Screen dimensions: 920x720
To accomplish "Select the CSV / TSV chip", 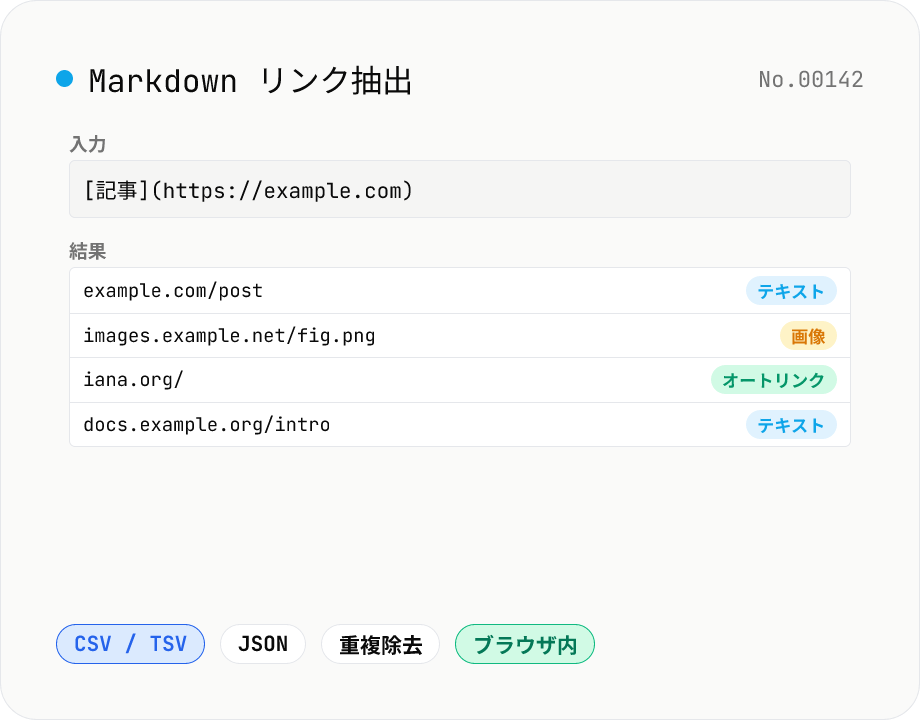I will pyautogui.click(x=130, y=644).
